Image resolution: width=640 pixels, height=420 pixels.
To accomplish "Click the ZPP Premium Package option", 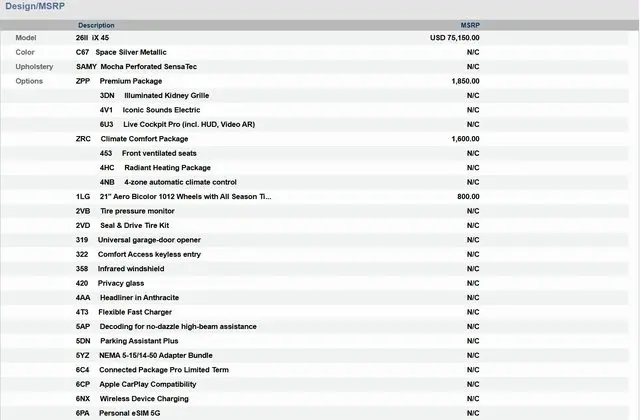I will pos(119,80).
